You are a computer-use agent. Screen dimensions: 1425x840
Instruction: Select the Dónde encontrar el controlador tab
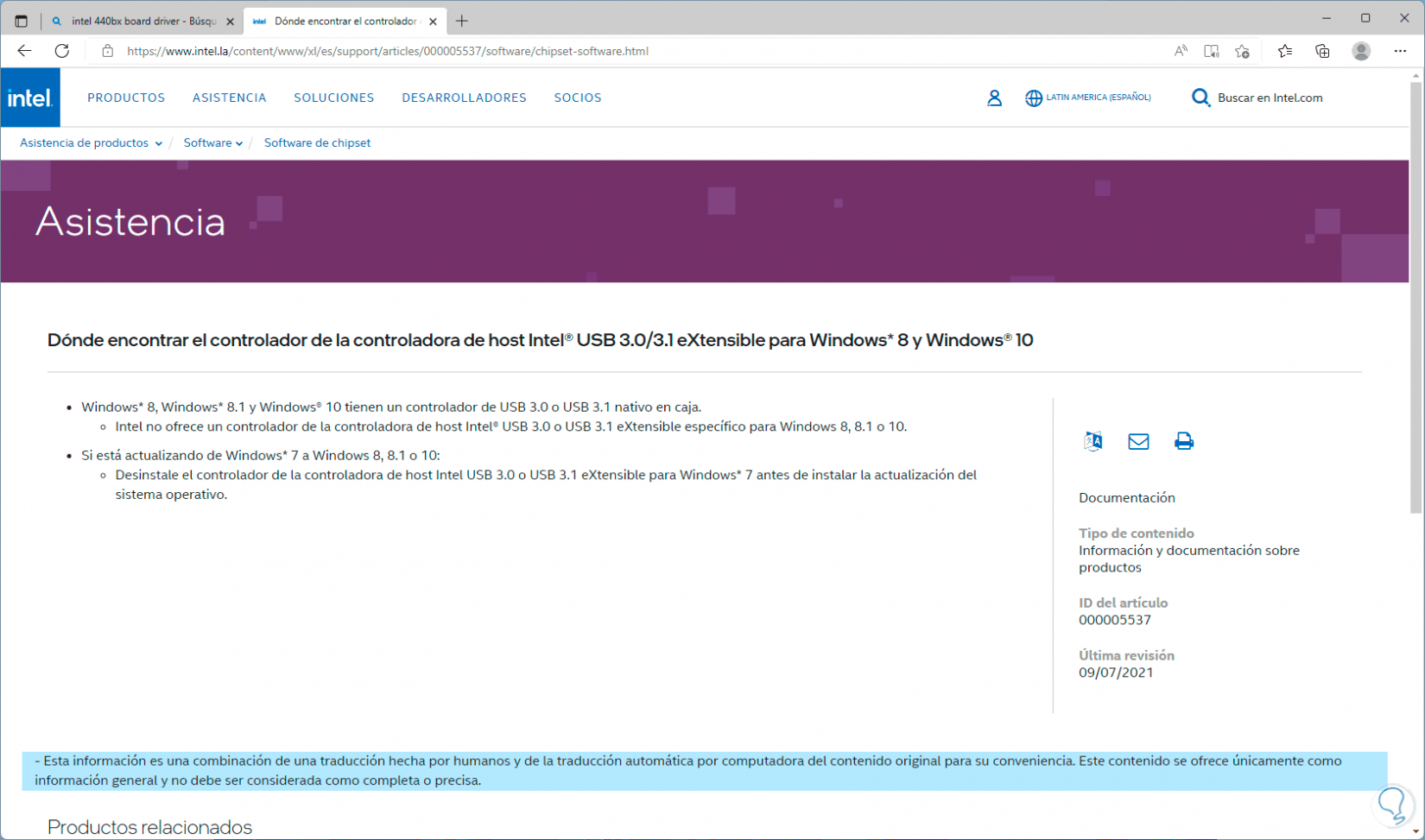pyautogui.click(x=345, y=21)
